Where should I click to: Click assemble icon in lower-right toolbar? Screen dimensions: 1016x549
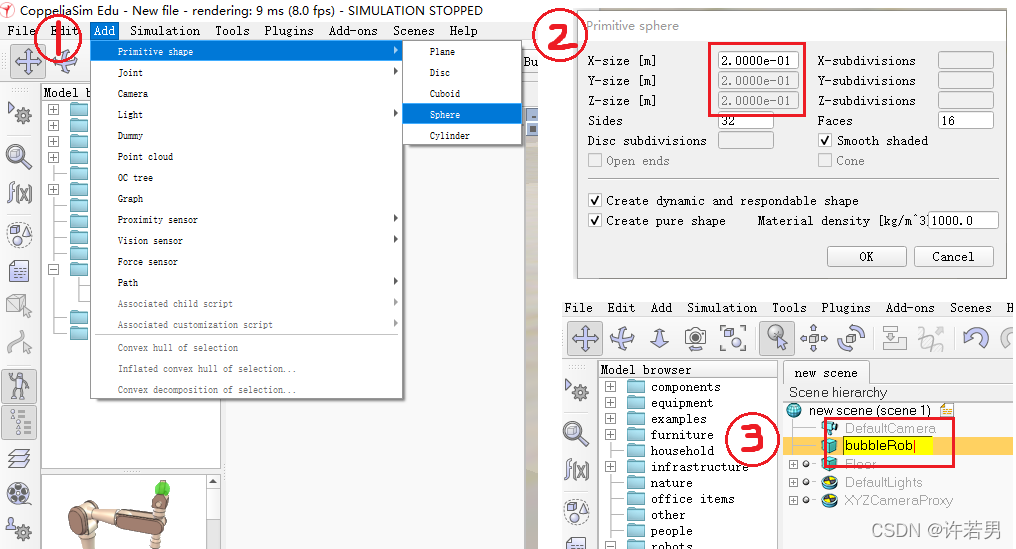(x=894, y=338)
